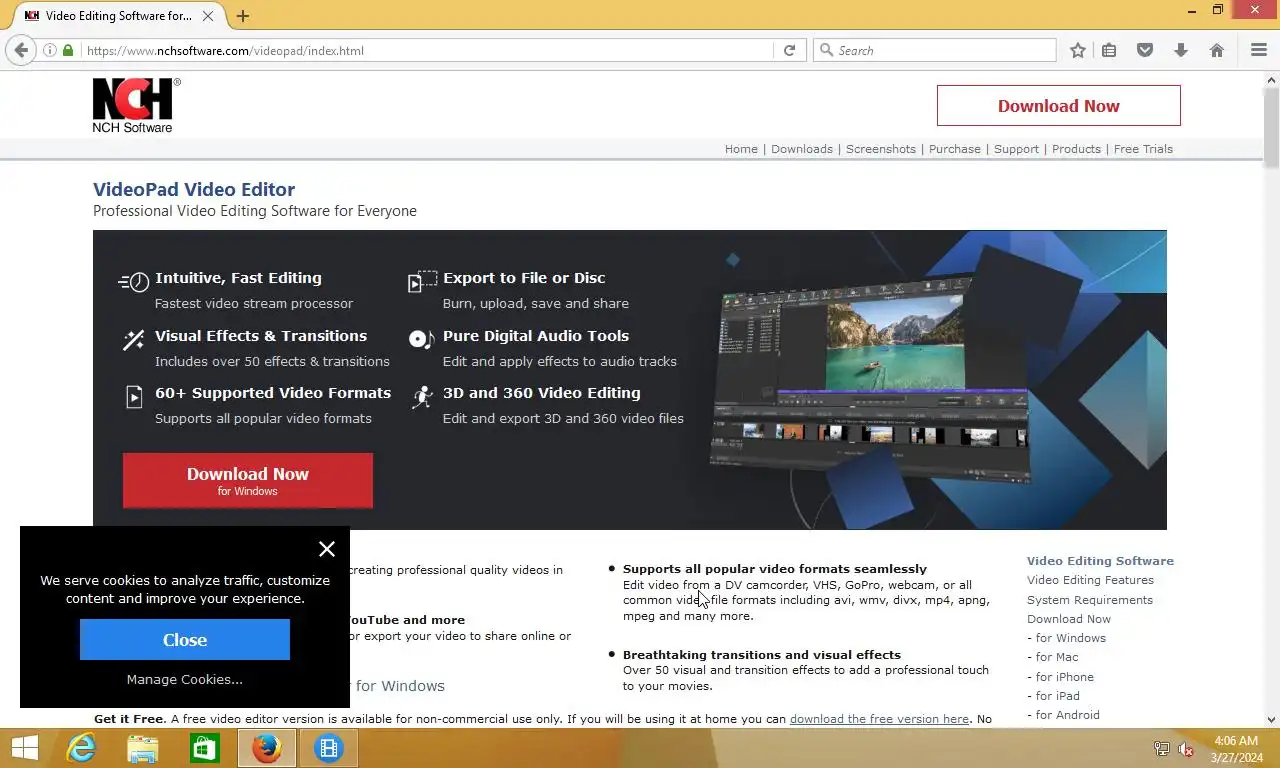Reload the page with the refresh icon
The image size is (1280, 768).
789,50
